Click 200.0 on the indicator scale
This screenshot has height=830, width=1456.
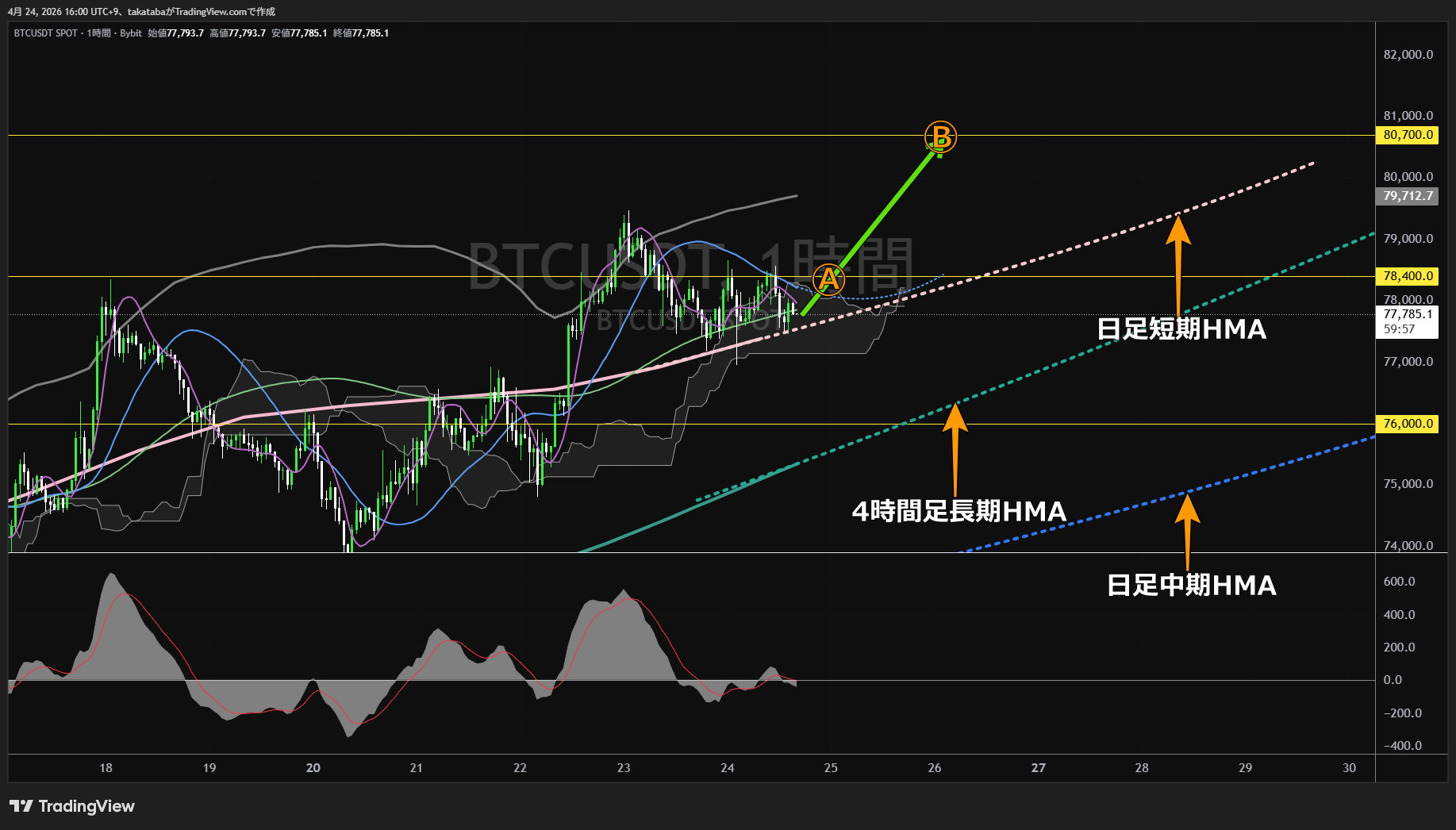coord(1399,647)
